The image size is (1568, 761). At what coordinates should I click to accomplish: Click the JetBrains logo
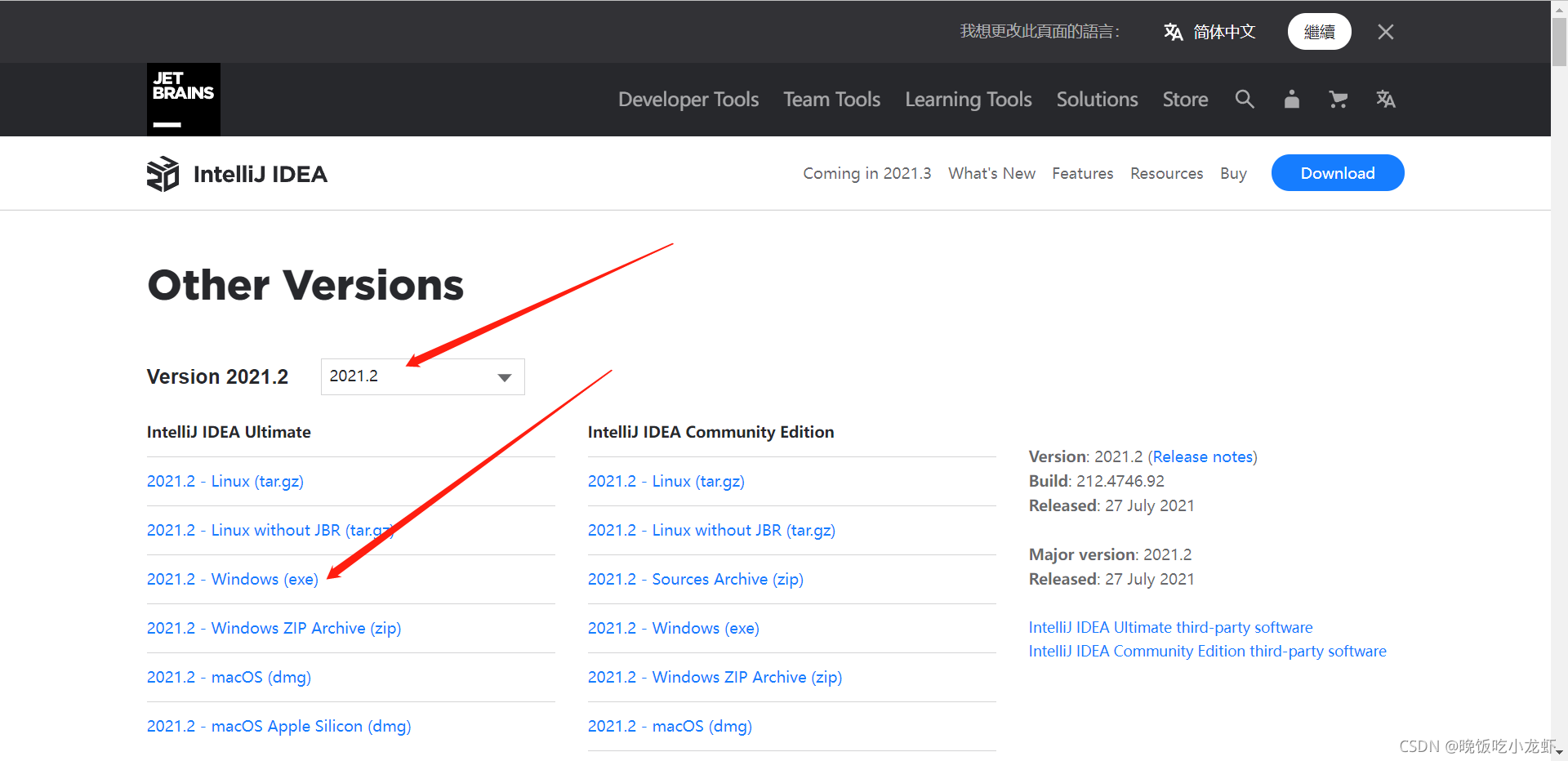[x=183, y=99]
